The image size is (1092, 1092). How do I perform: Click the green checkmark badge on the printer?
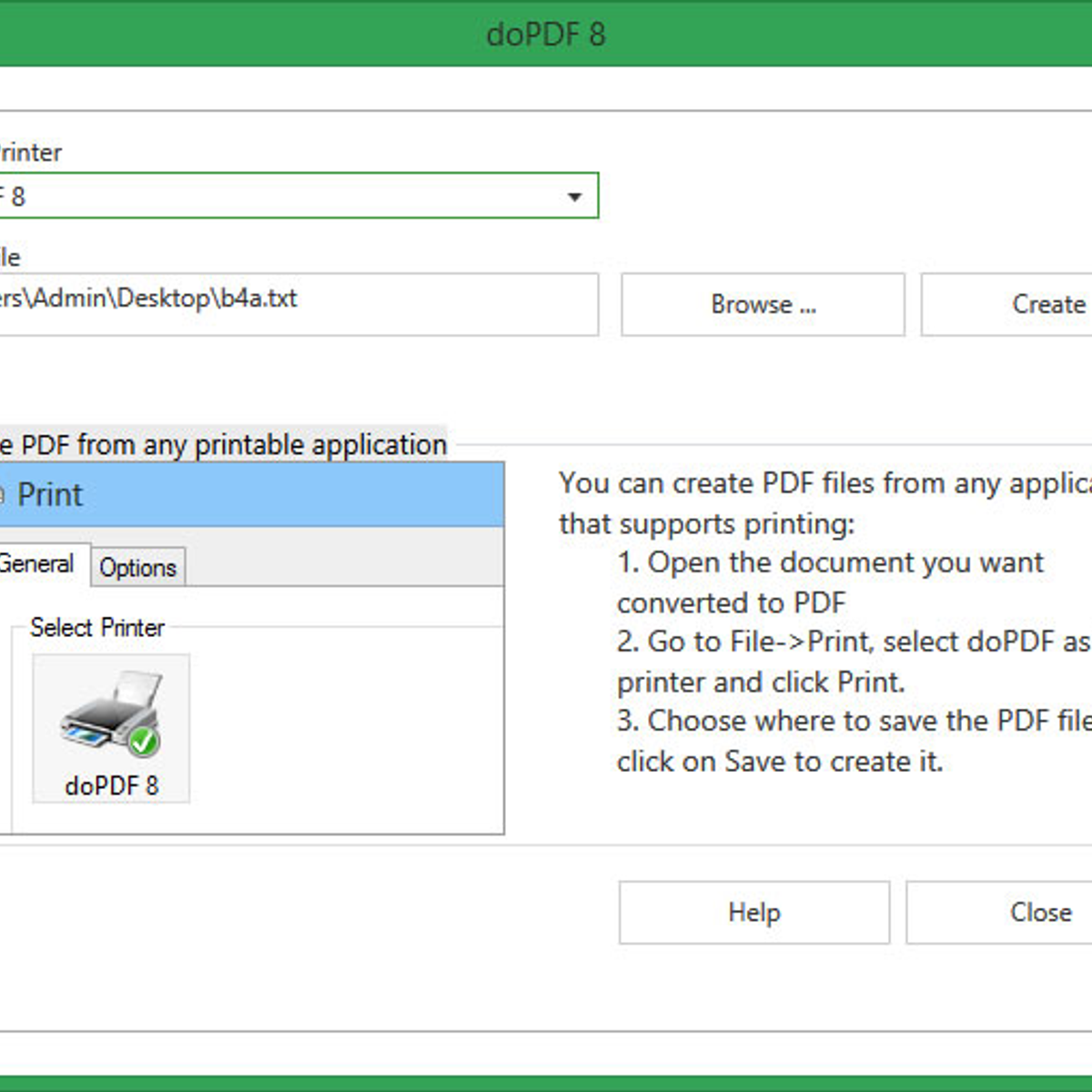(144, 742)
